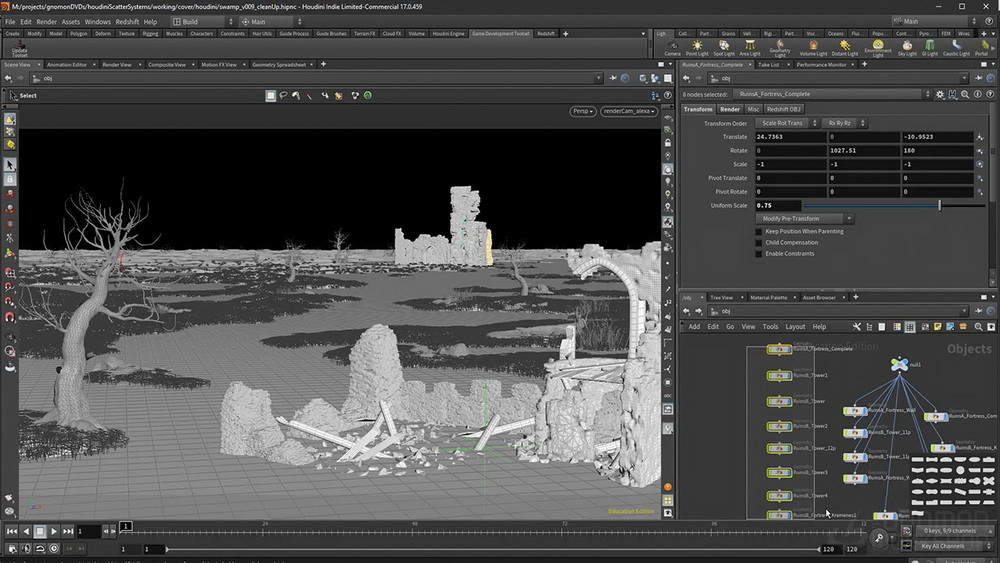1000x563 pixels.
Task: Open network editor Layout menu
Action: (x=795, y=326)
